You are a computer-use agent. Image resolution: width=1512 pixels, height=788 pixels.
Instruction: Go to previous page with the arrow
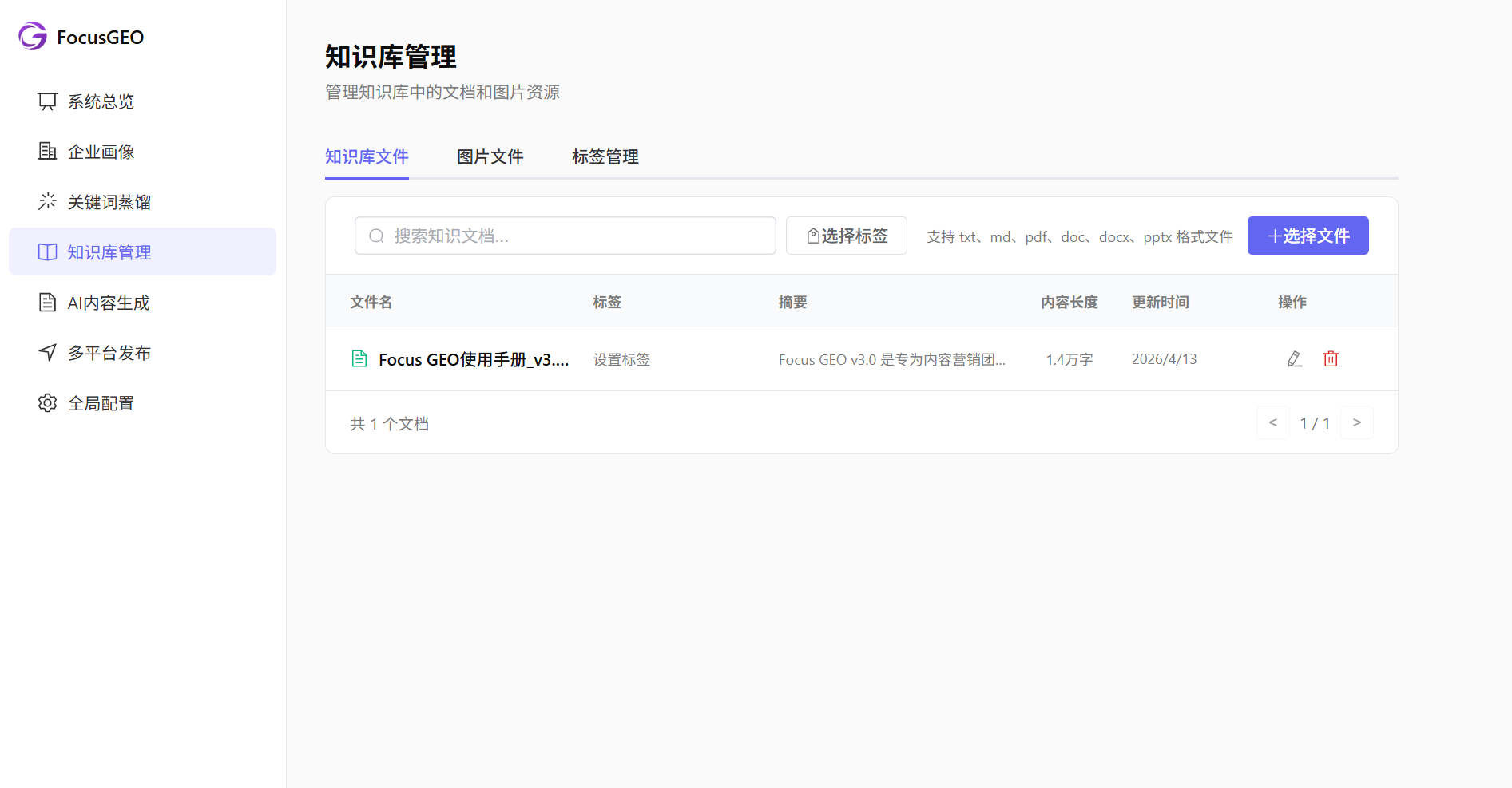[x=1272, y=422]
